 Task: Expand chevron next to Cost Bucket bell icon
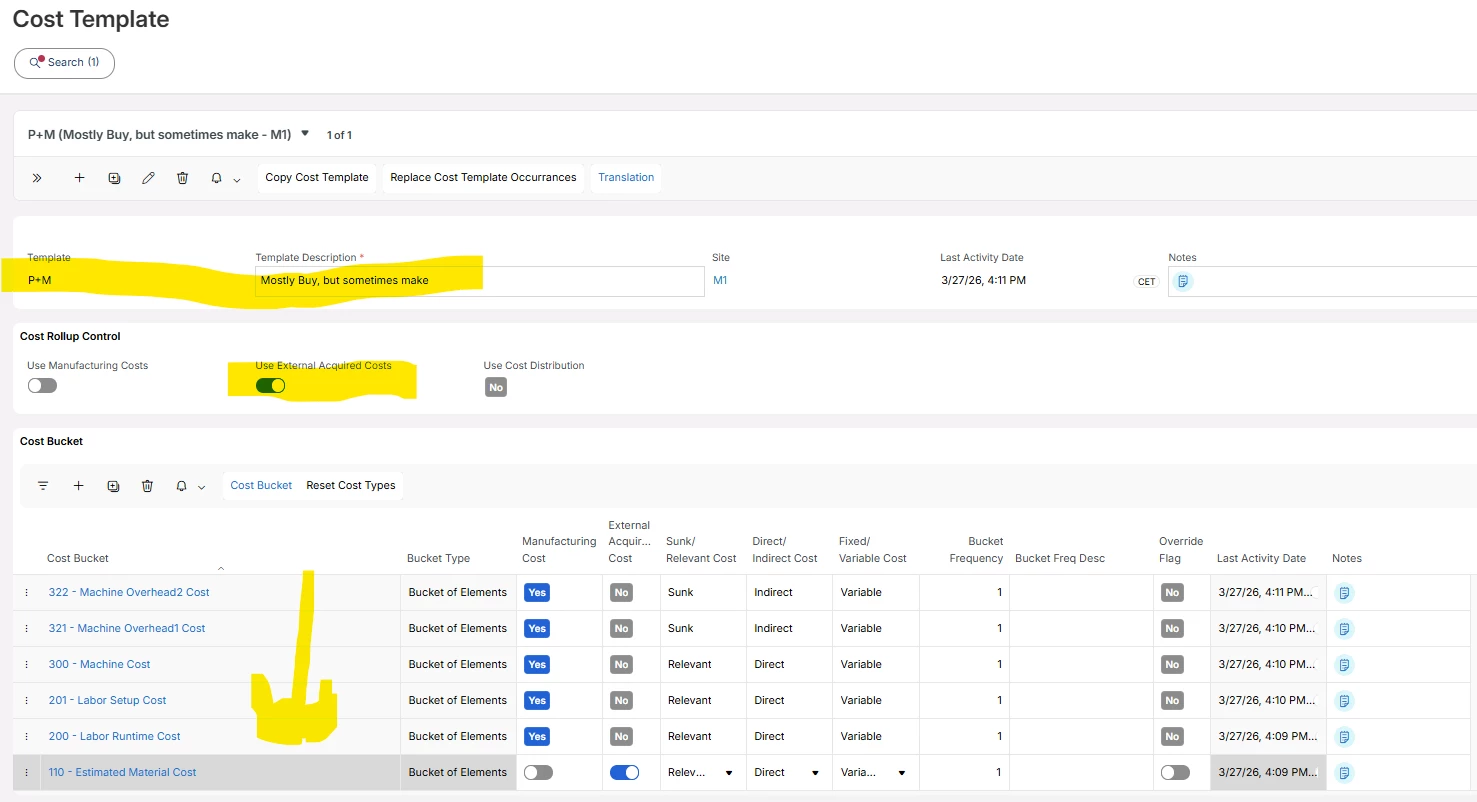click(x=202, y=488)
